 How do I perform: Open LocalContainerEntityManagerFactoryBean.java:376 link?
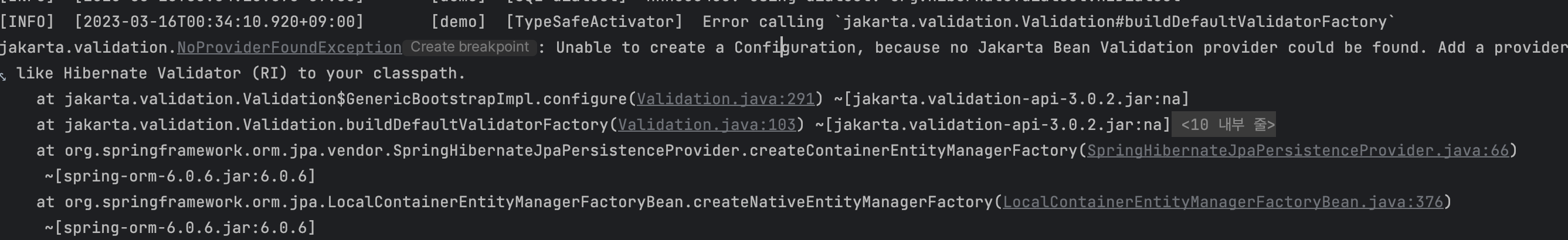pos(1223,202)
